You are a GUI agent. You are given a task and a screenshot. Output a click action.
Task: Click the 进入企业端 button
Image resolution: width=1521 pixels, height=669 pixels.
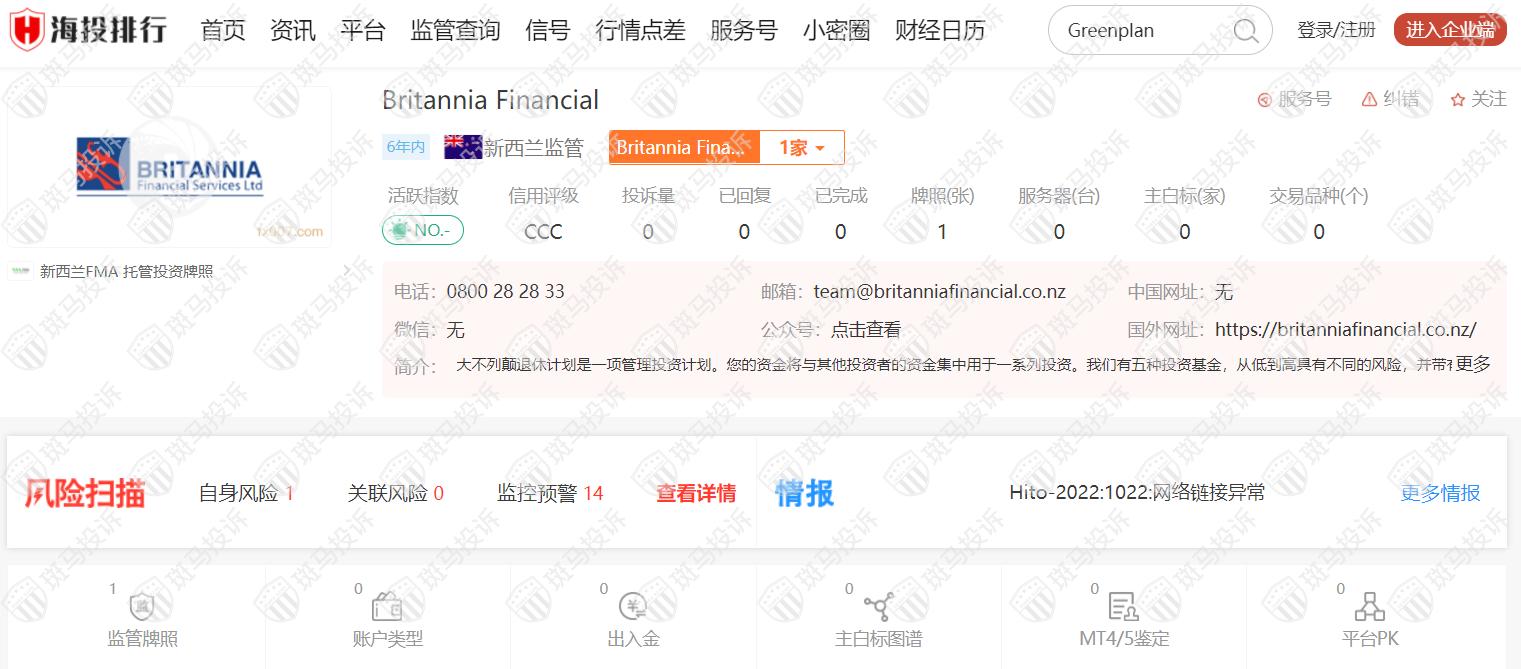[x=1449, y=30]
